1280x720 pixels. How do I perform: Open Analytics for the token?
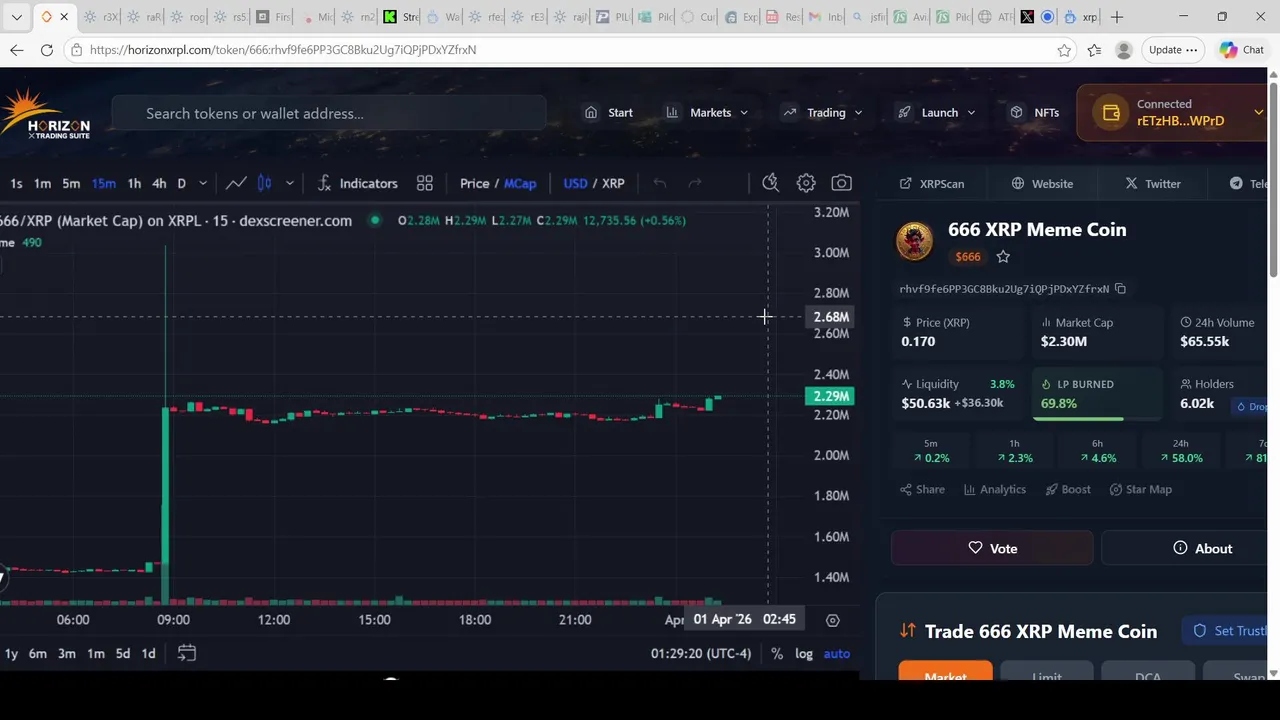pos(995,489)
